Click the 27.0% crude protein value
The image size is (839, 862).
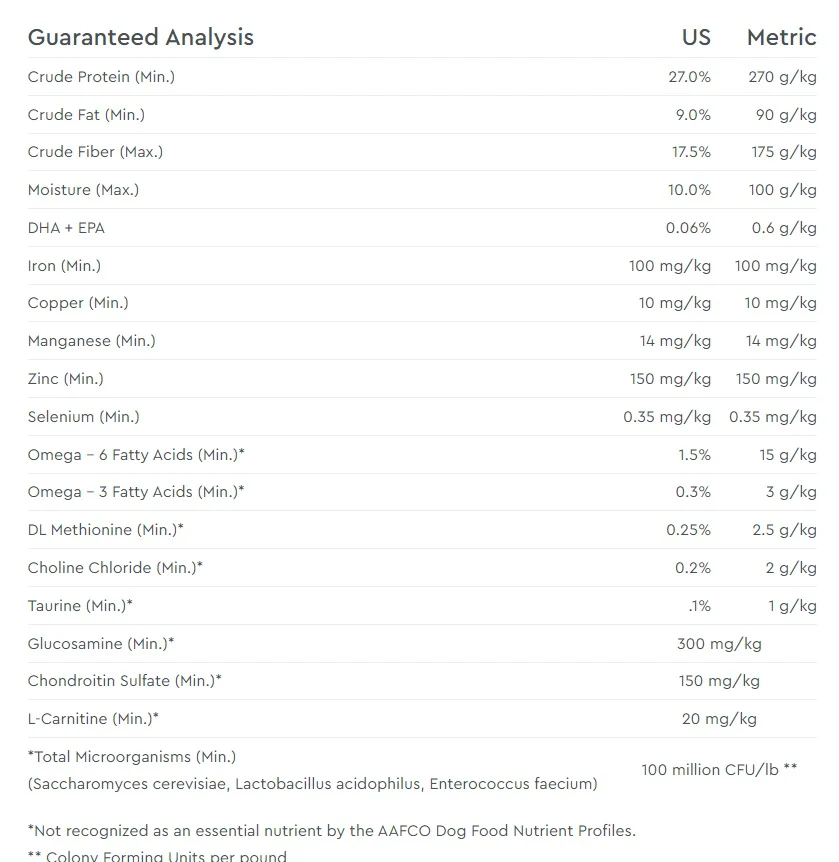[x=689, y=77]
